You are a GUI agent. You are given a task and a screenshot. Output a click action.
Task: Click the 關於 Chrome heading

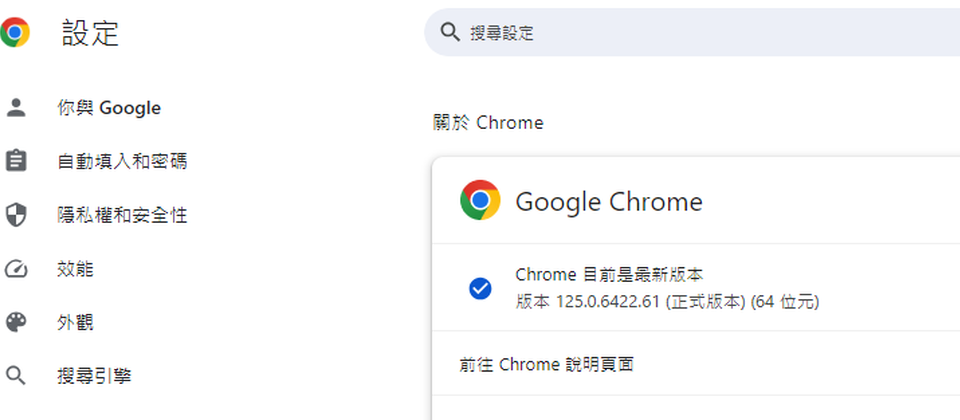click(488, 123)
